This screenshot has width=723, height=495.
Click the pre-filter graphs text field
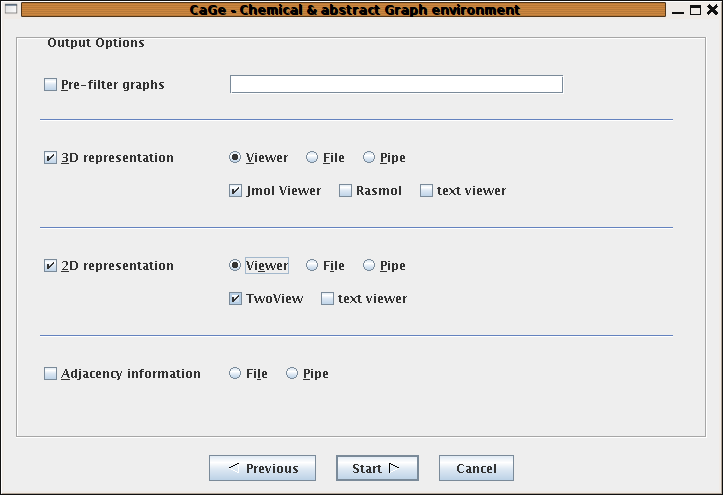click(396, 84)
